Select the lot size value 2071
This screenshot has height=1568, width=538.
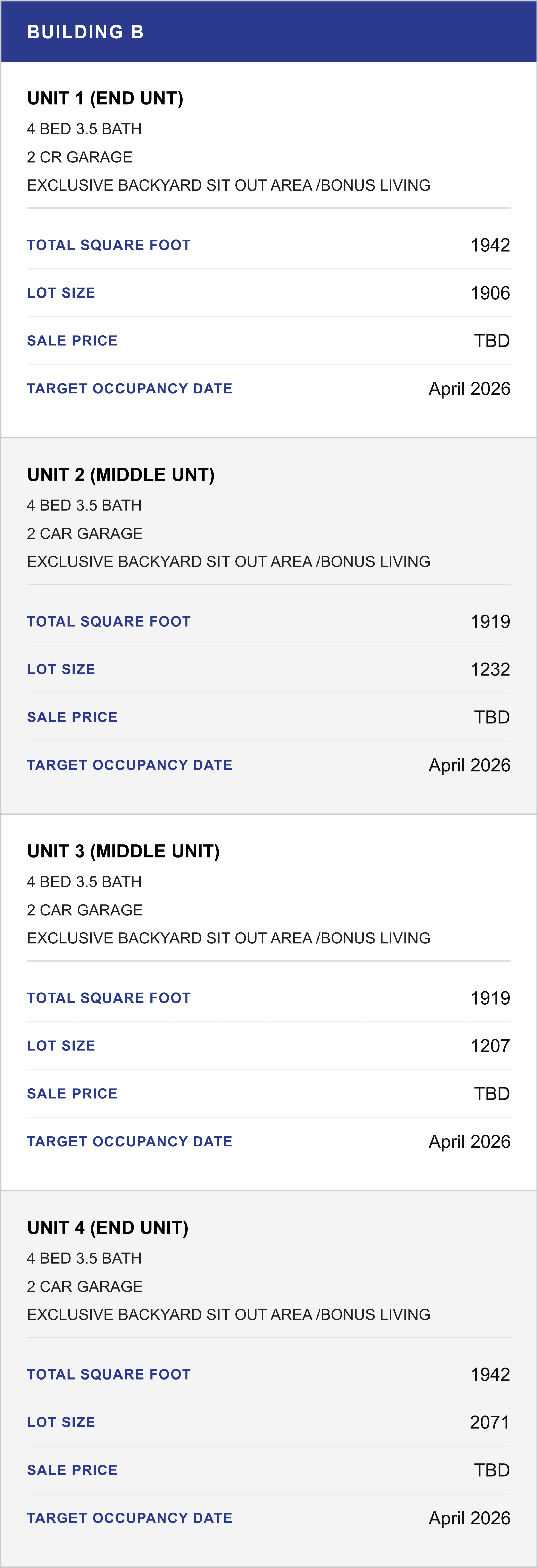point(490,1422)
